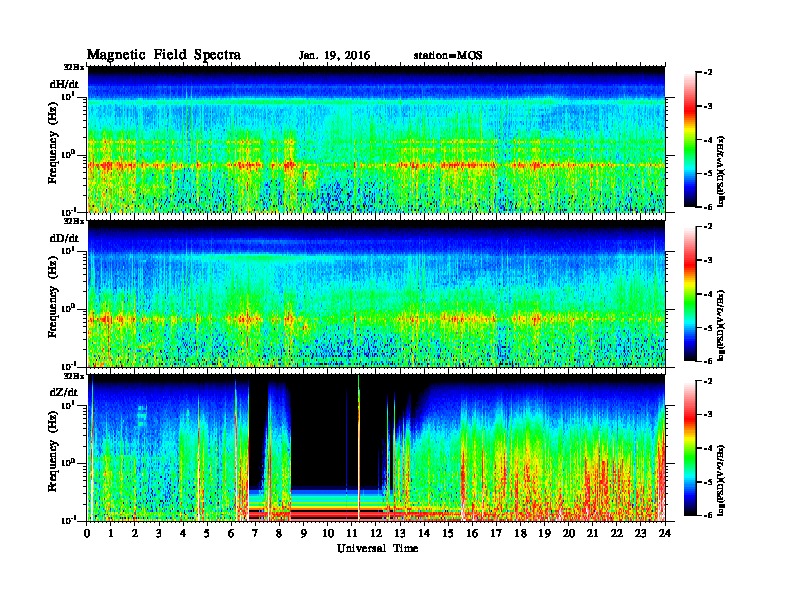Click the dH/dt spectrogram plot area

click(376, 139)
